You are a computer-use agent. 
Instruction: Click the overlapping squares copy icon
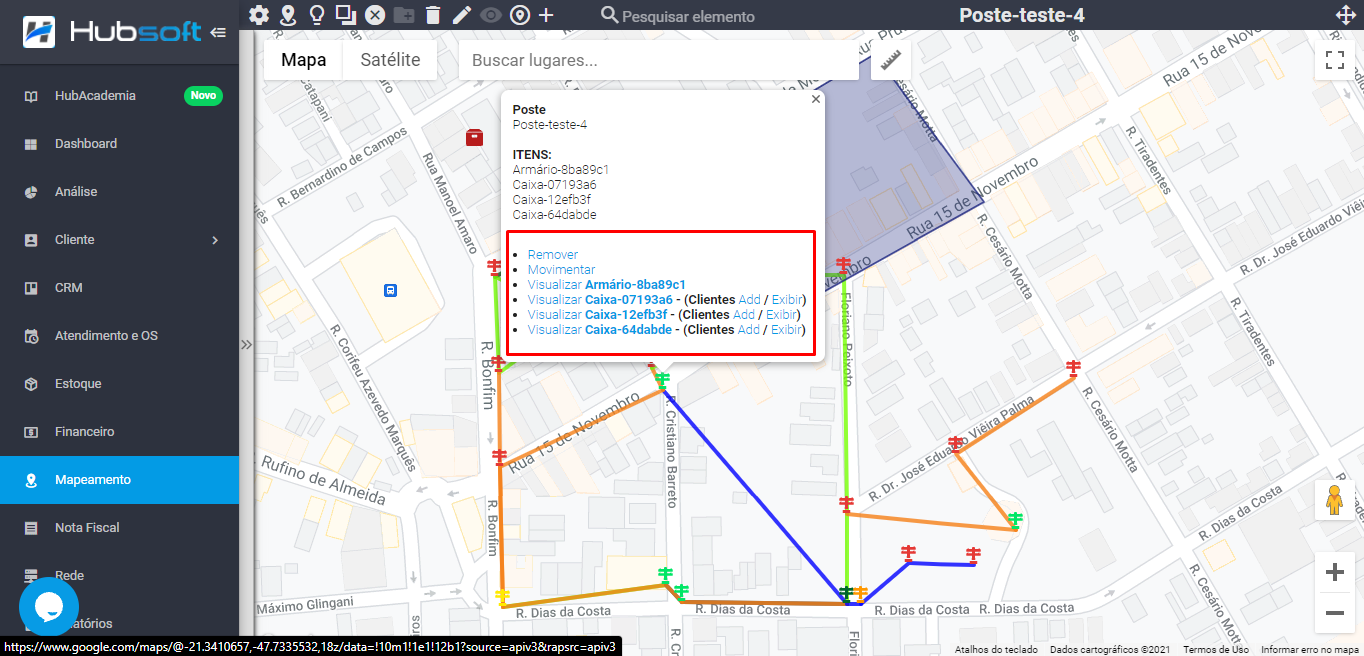[346, 15]
